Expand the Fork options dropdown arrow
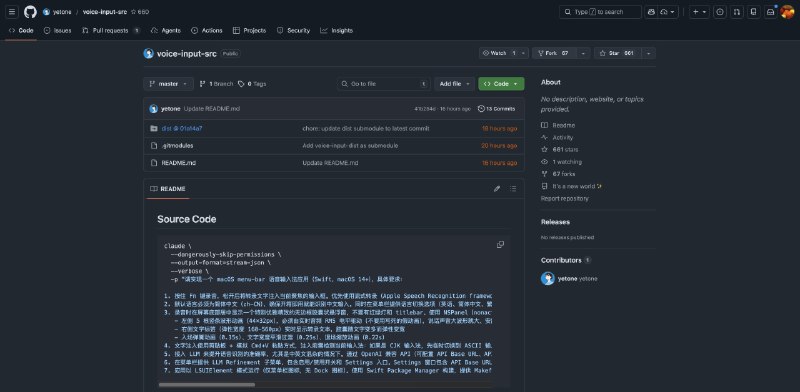 [x=584, y=53]
